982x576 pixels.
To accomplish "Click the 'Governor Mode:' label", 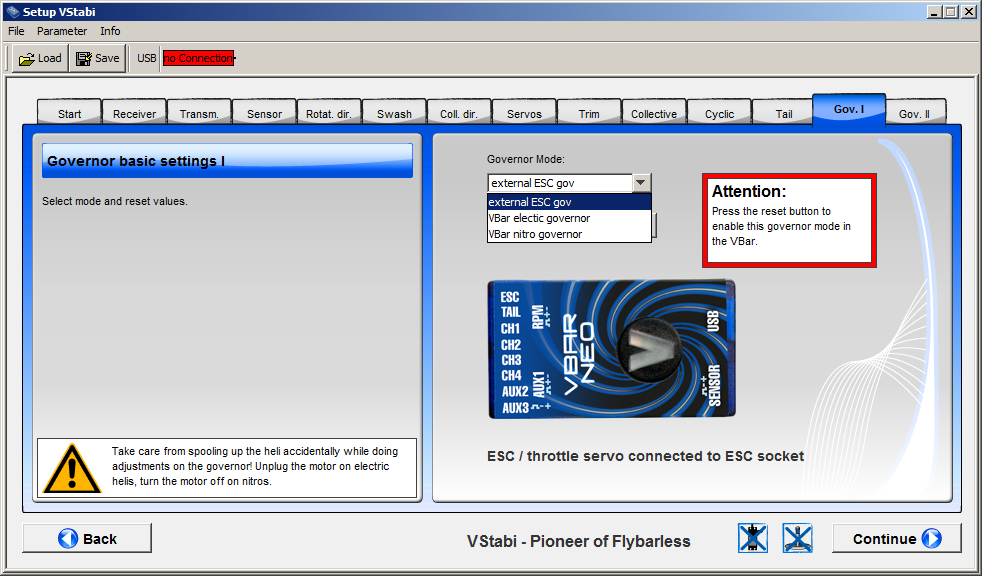I will pyautogui.click(x=526, y=160).
